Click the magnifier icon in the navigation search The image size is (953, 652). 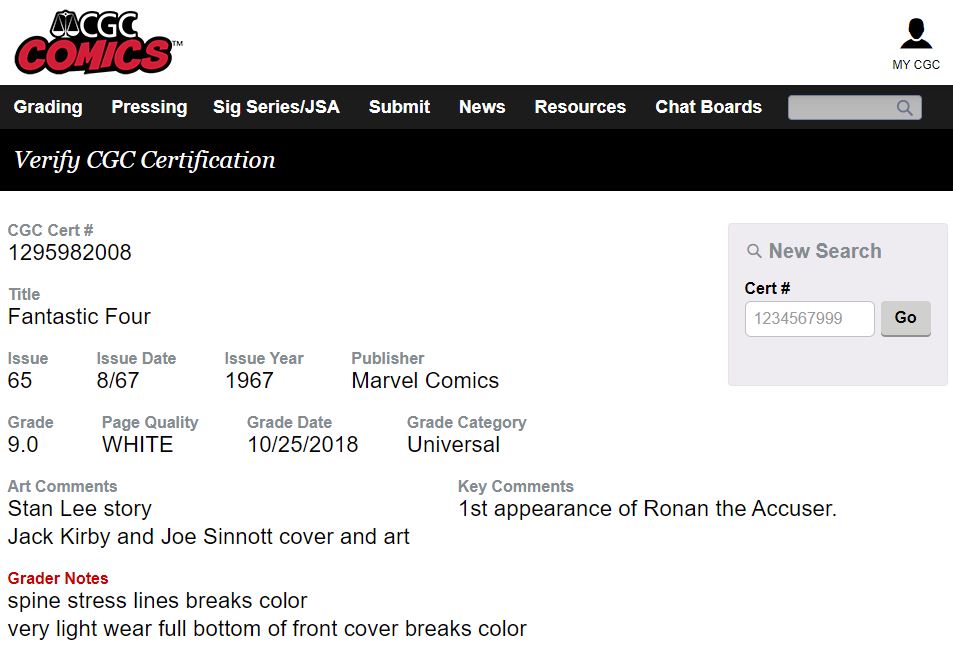pyautogui.click(x=905, y=108)
